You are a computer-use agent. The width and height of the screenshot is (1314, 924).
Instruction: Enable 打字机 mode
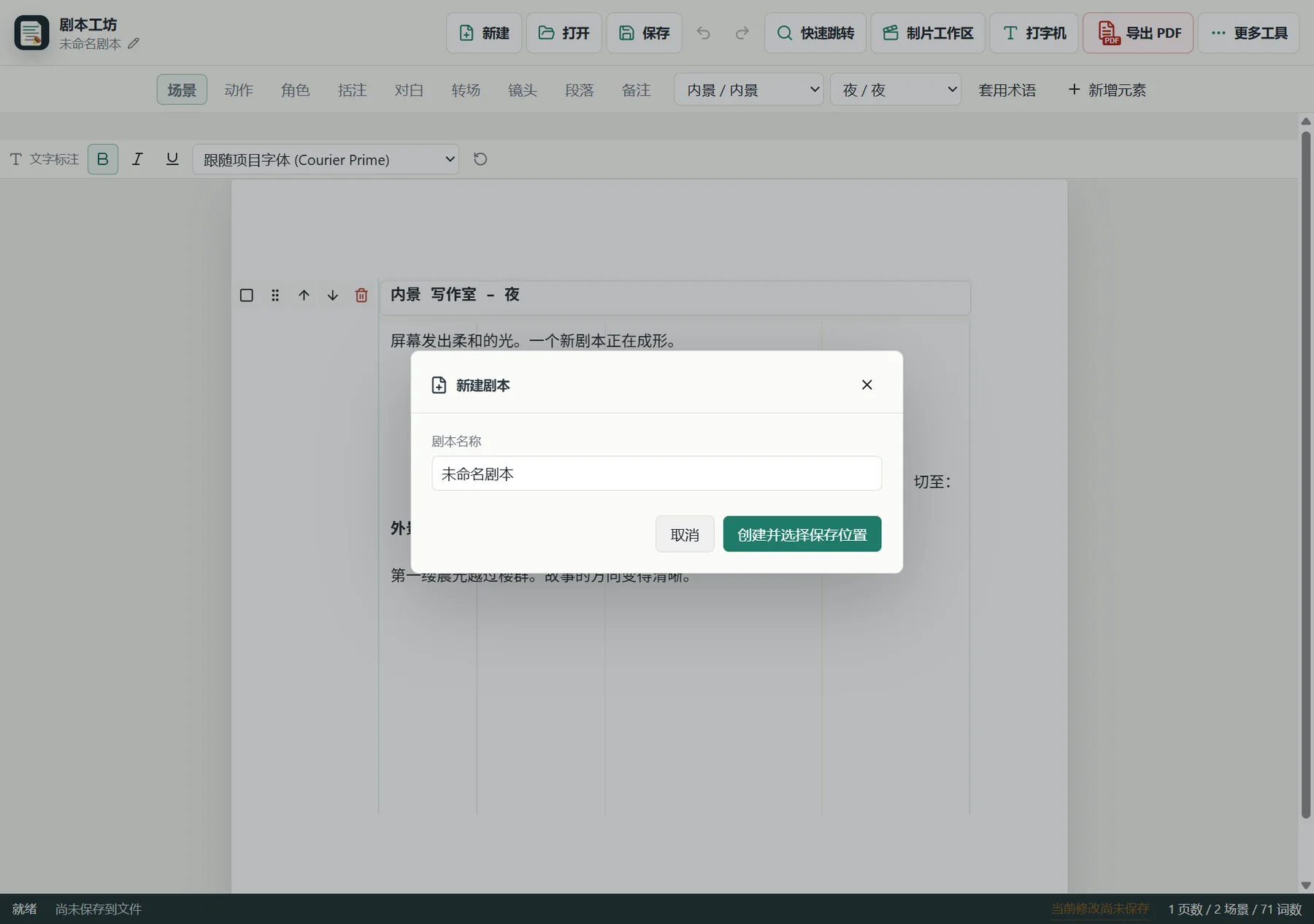[x=1034, y=33]
